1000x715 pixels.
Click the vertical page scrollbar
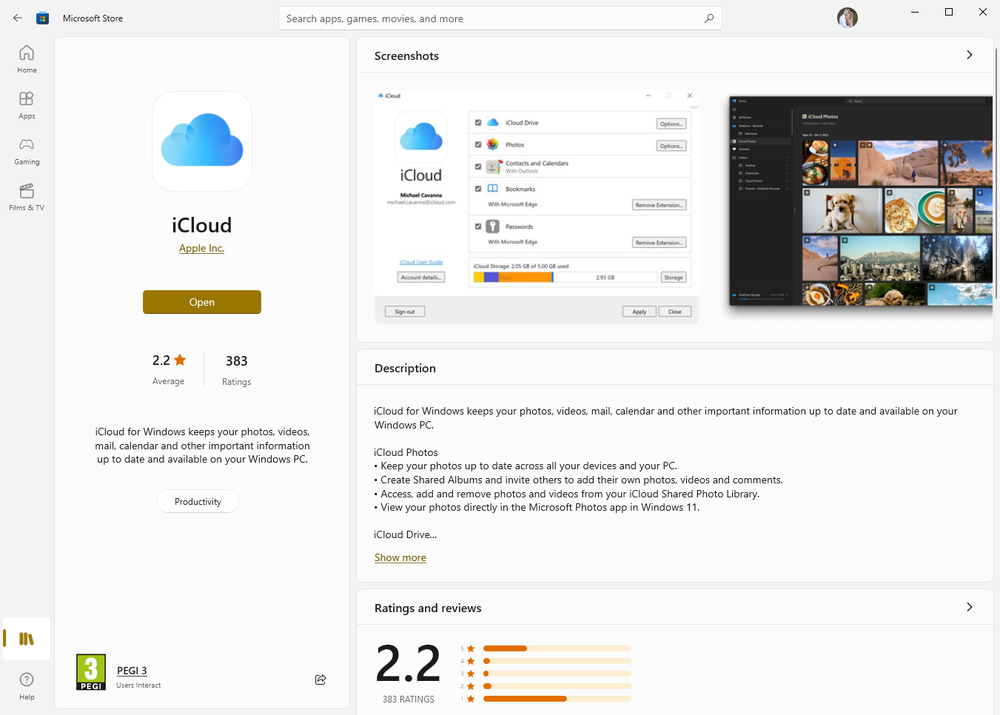(996, 172)
